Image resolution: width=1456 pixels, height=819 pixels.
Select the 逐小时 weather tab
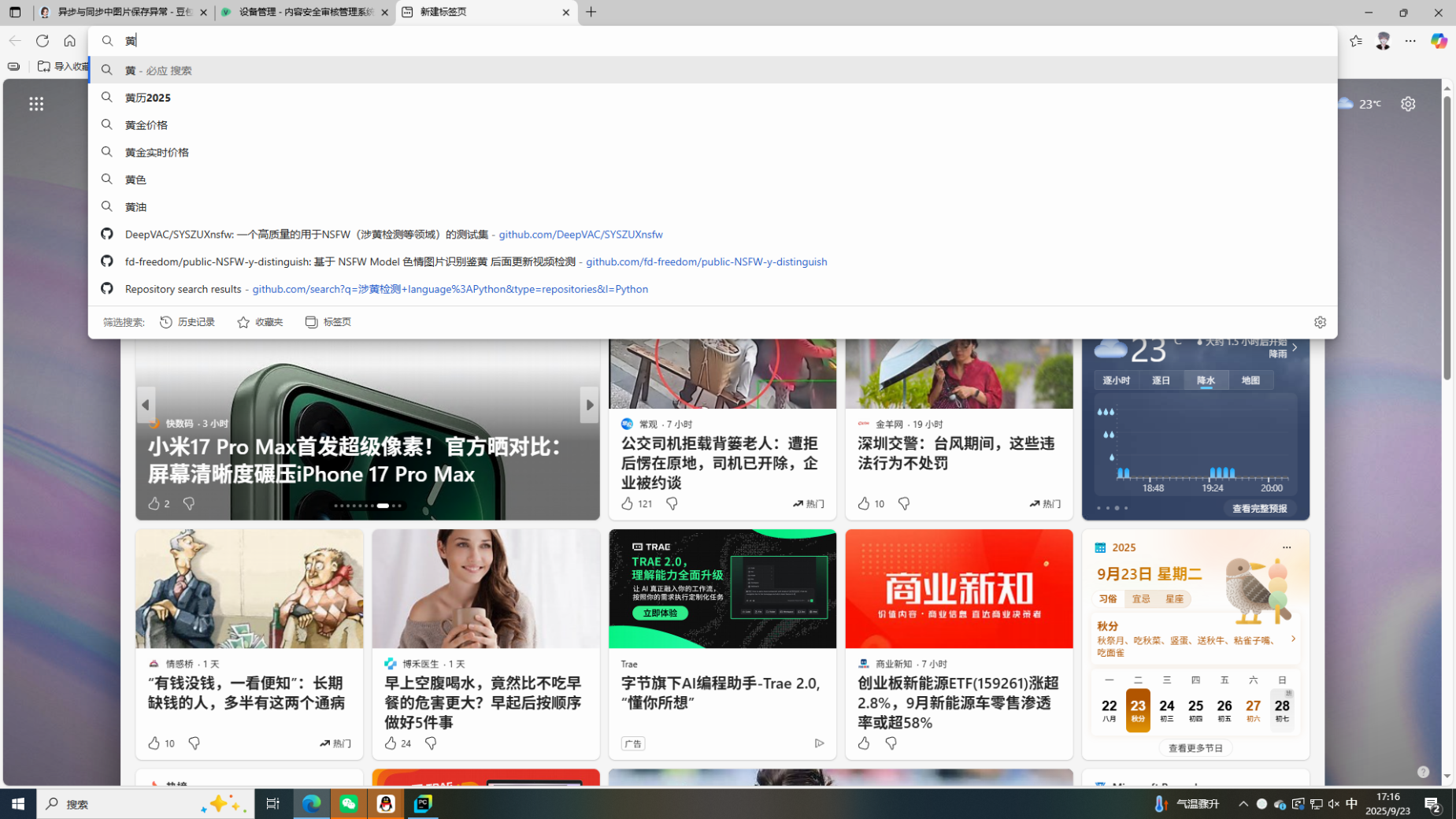pyautogui.click(x=1116, y=380)
